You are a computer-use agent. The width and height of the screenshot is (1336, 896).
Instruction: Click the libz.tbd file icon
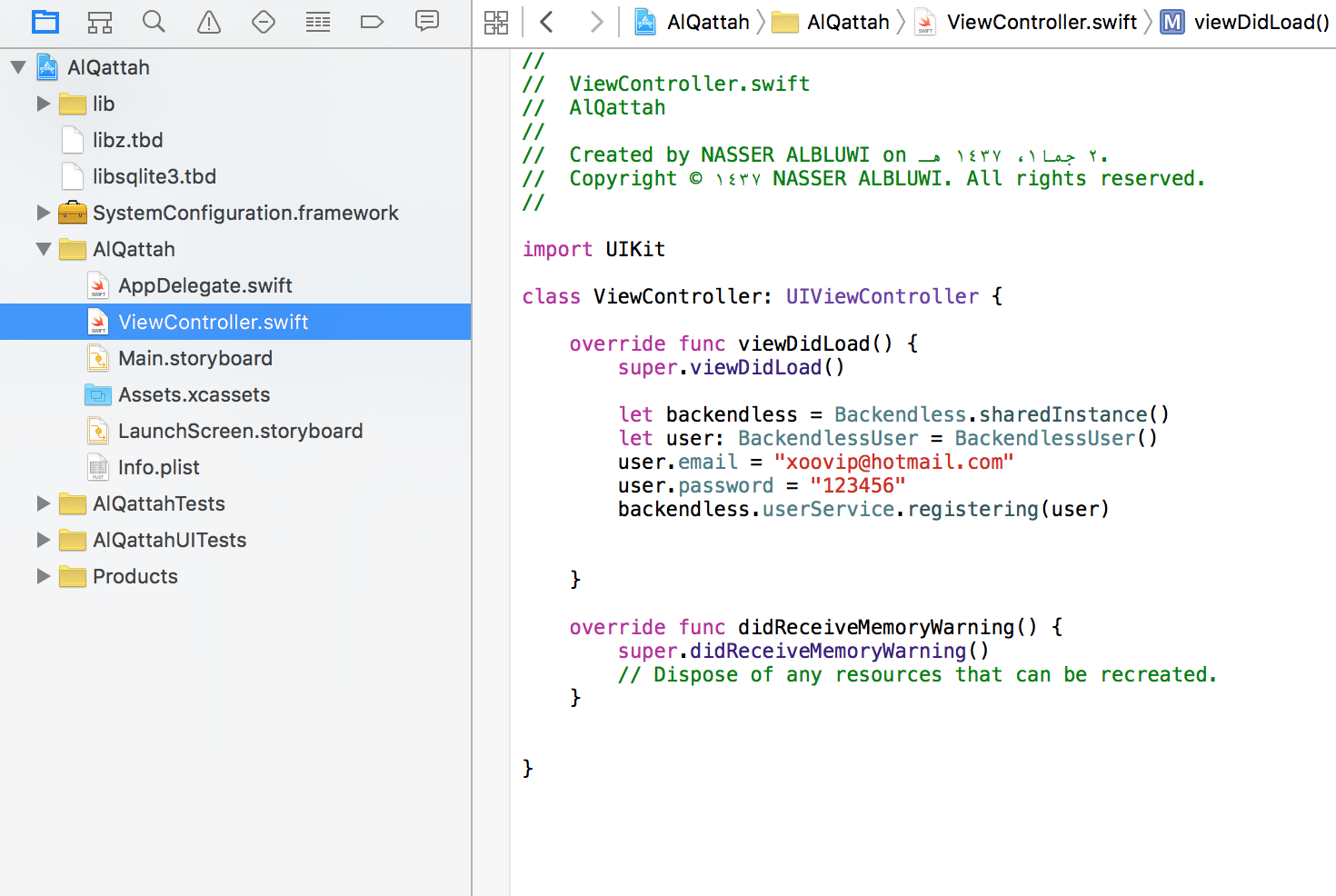tap(73, 140)
